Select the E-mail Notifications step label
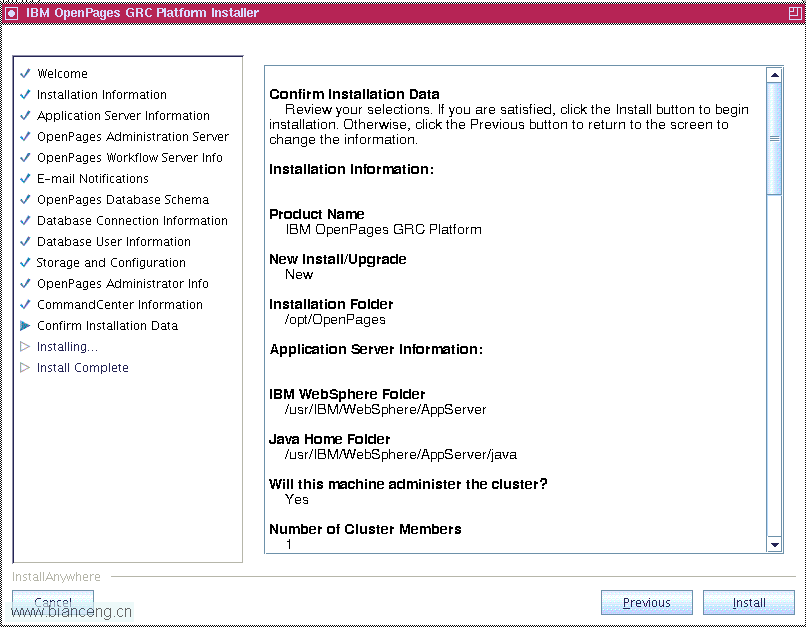Viewport: 806px width, 627px height. [x=93, y=178]
